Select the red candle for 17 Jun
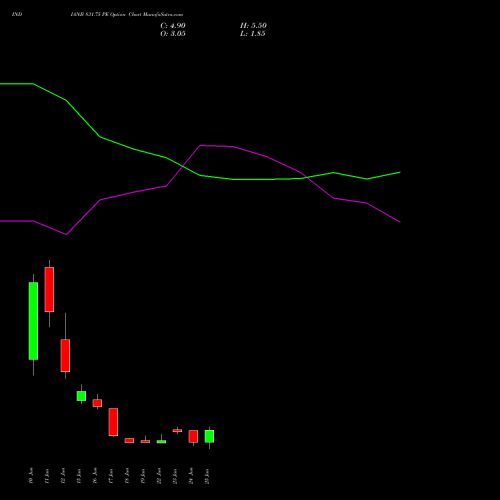500x500 pixels. point(113,422)
